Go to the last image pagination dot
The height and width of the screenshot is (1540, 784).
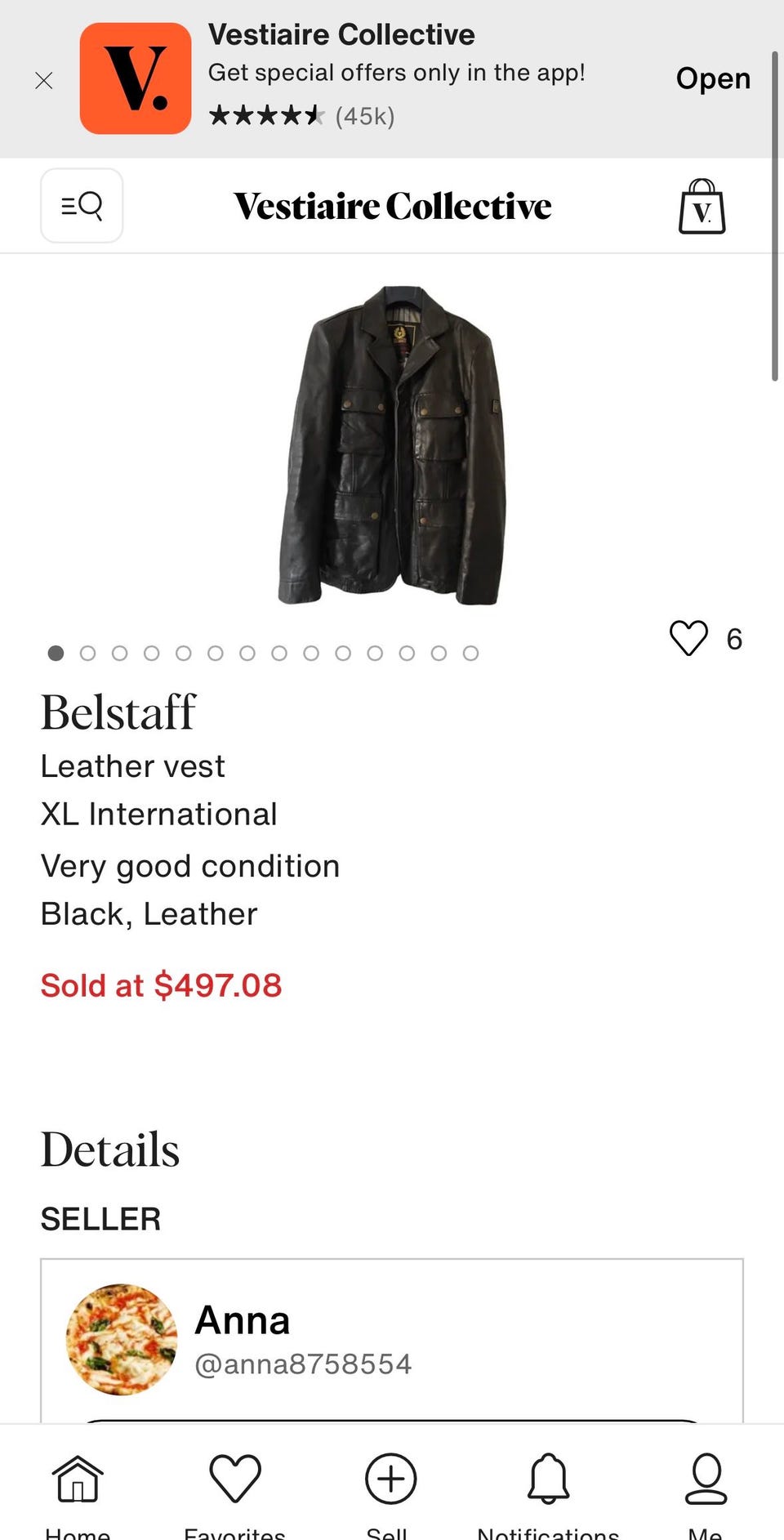click(x=470, y=653)
